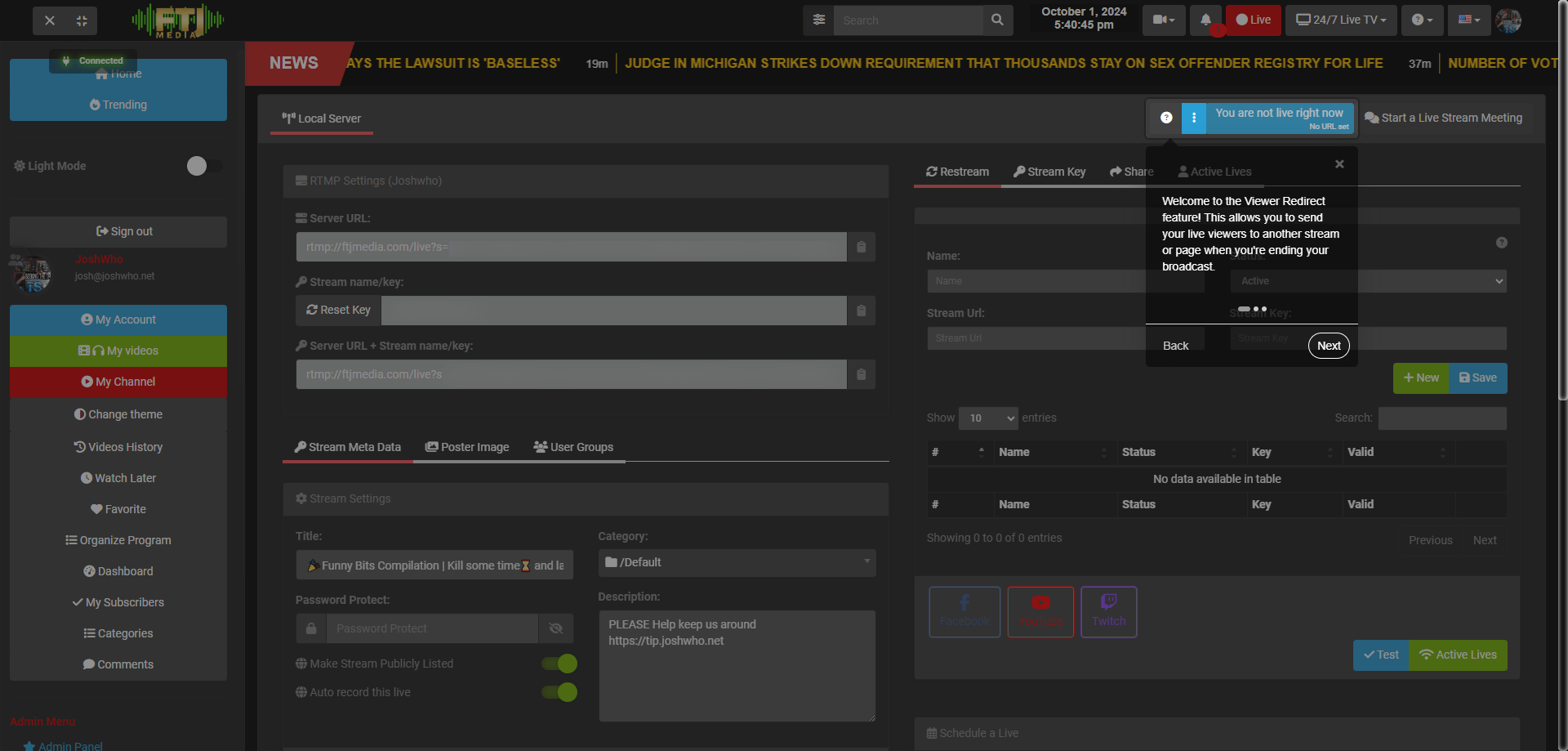Open the 24/7 Live TV dropdown
Viewport: 1568px width, 751px height.
coord(1341,20)
